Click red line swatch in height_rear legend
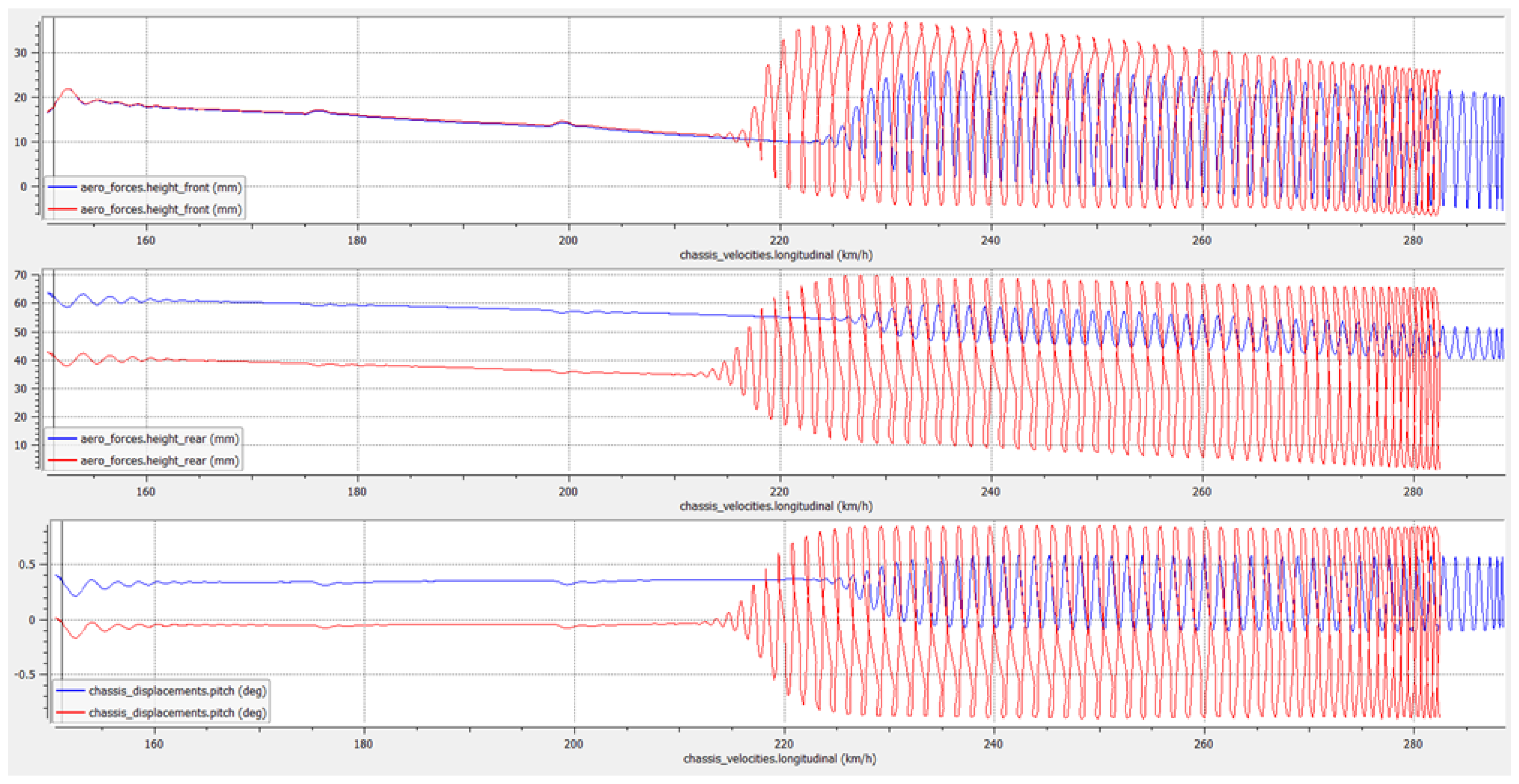This screenshot has width=1519, height=784. (x=62, y=460)
